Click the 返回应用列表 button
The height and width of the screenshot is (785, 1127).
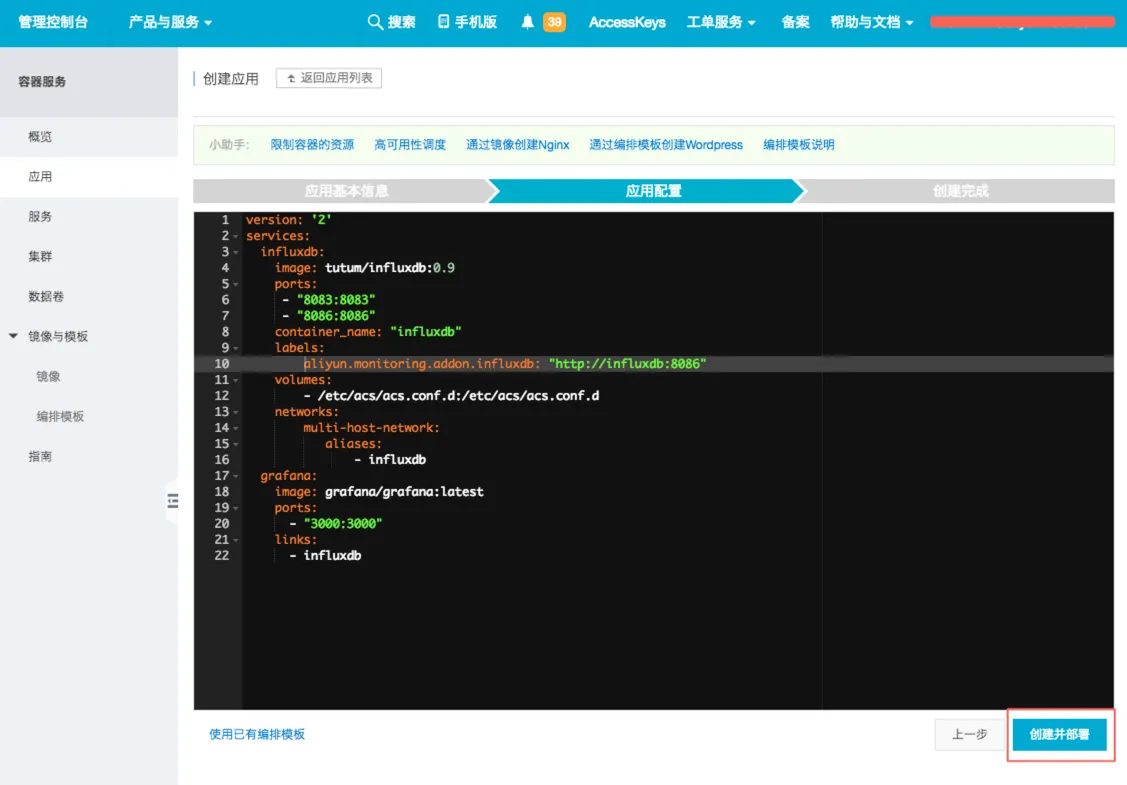(x=328, y=78)
